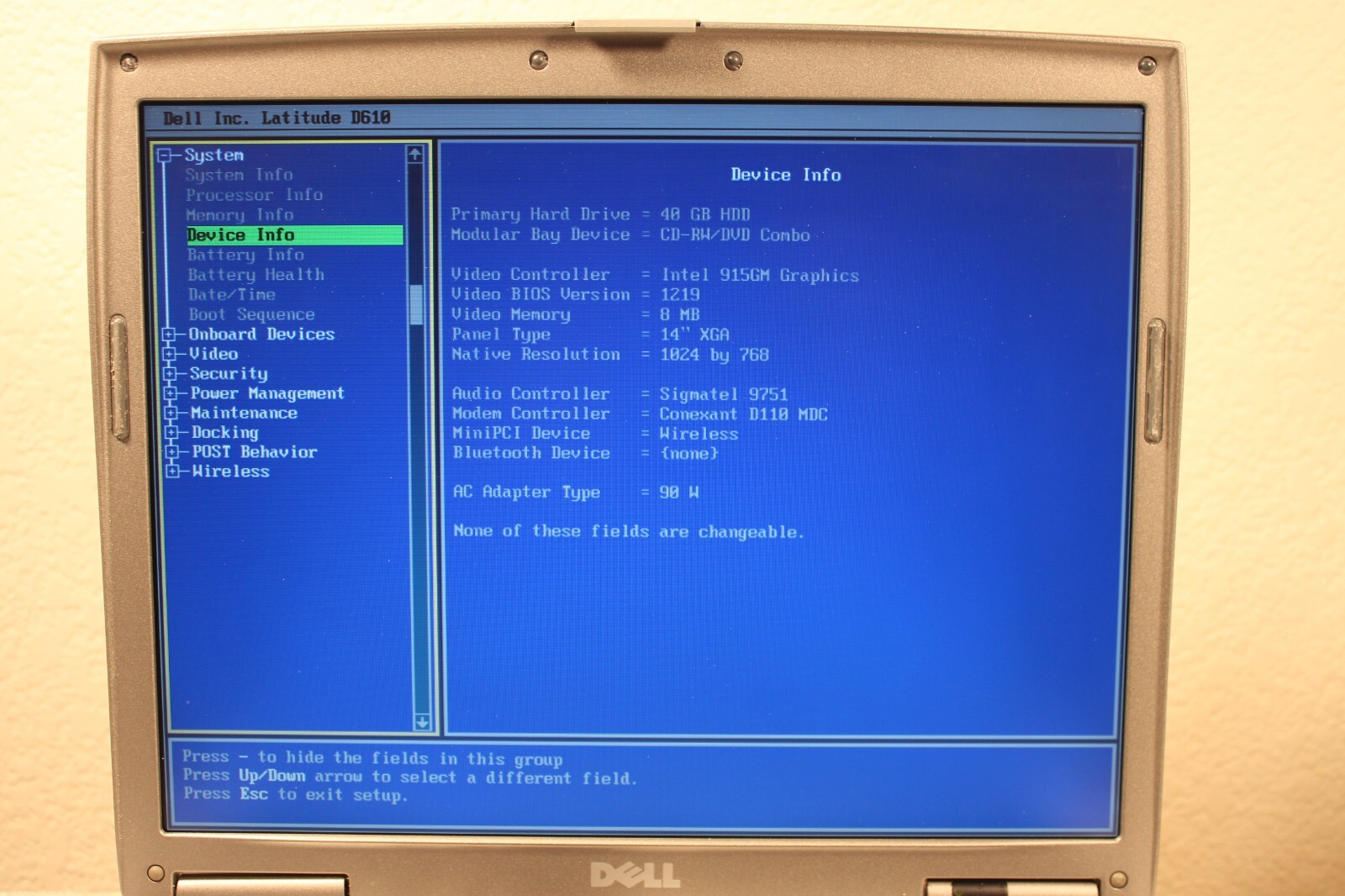Screen dimensions: 1345x896
Task: Open Date/Time settings
Action: pyautogui.click(x=232, y=295)
